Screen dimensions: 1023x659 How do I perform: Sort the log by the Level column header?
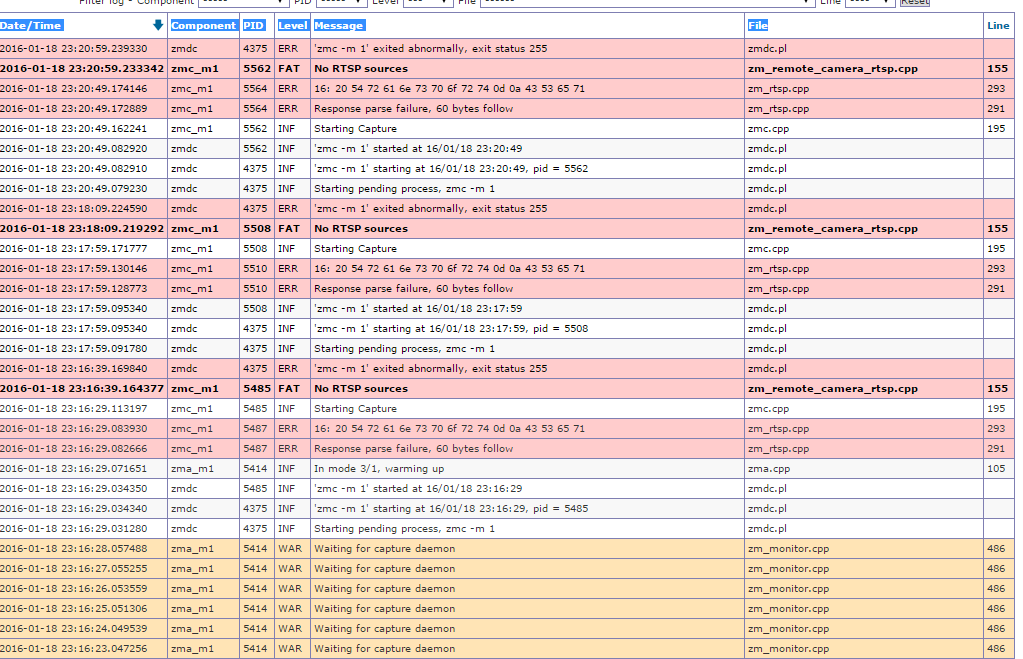(x=292, y=25)
